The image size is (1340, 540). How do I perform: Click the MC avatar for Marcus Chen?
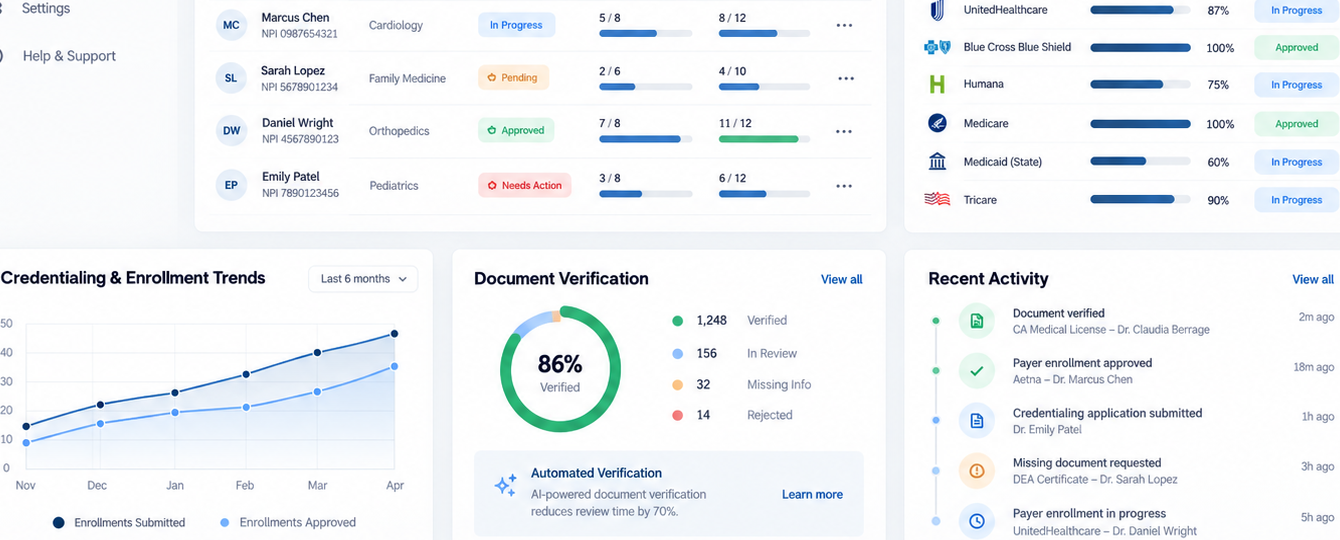click(x=231, y=25)
